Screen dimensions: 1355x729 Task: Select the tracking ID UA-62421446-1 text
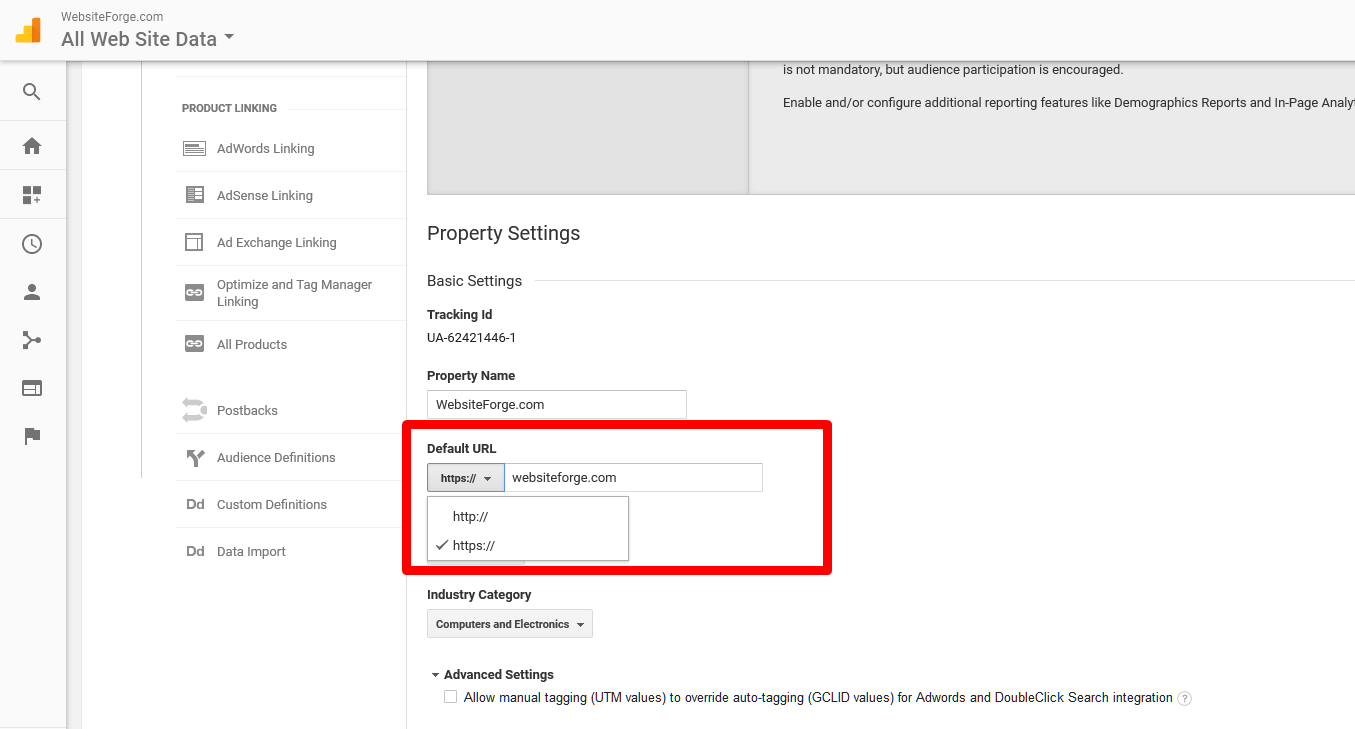(471, 338)
